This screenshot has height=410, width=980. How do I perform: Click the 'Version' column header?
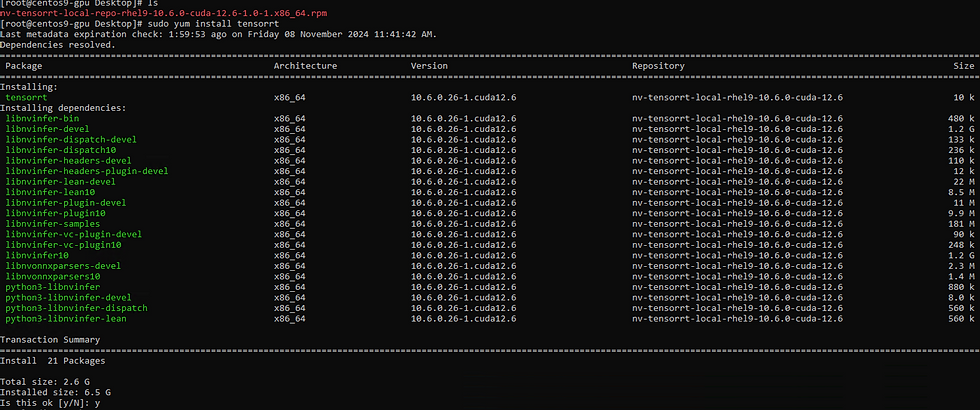click(x=429, y=66)
